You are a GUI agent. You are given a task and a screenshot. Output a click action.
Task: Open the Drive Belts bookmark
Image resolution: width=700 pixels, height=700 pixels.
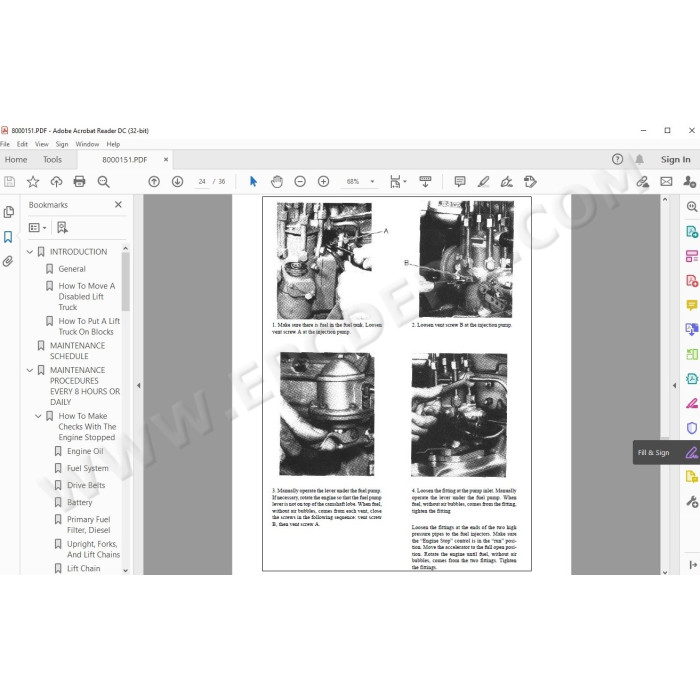click(x=86, y=485)
